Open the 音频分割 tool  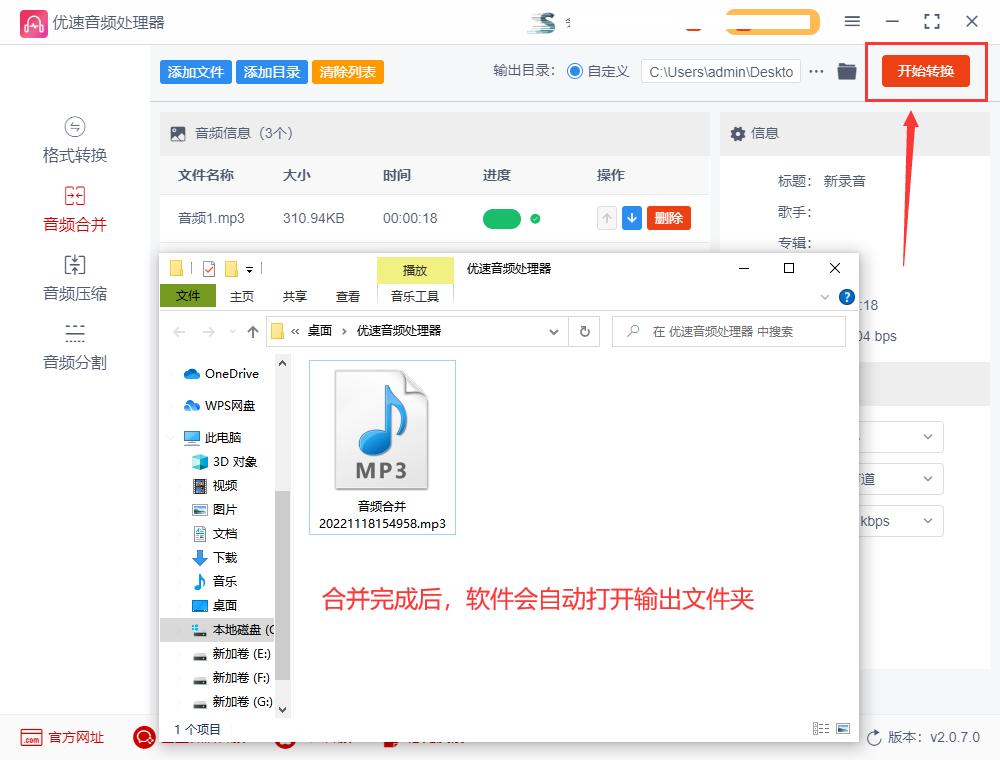[x=74, y=347]
